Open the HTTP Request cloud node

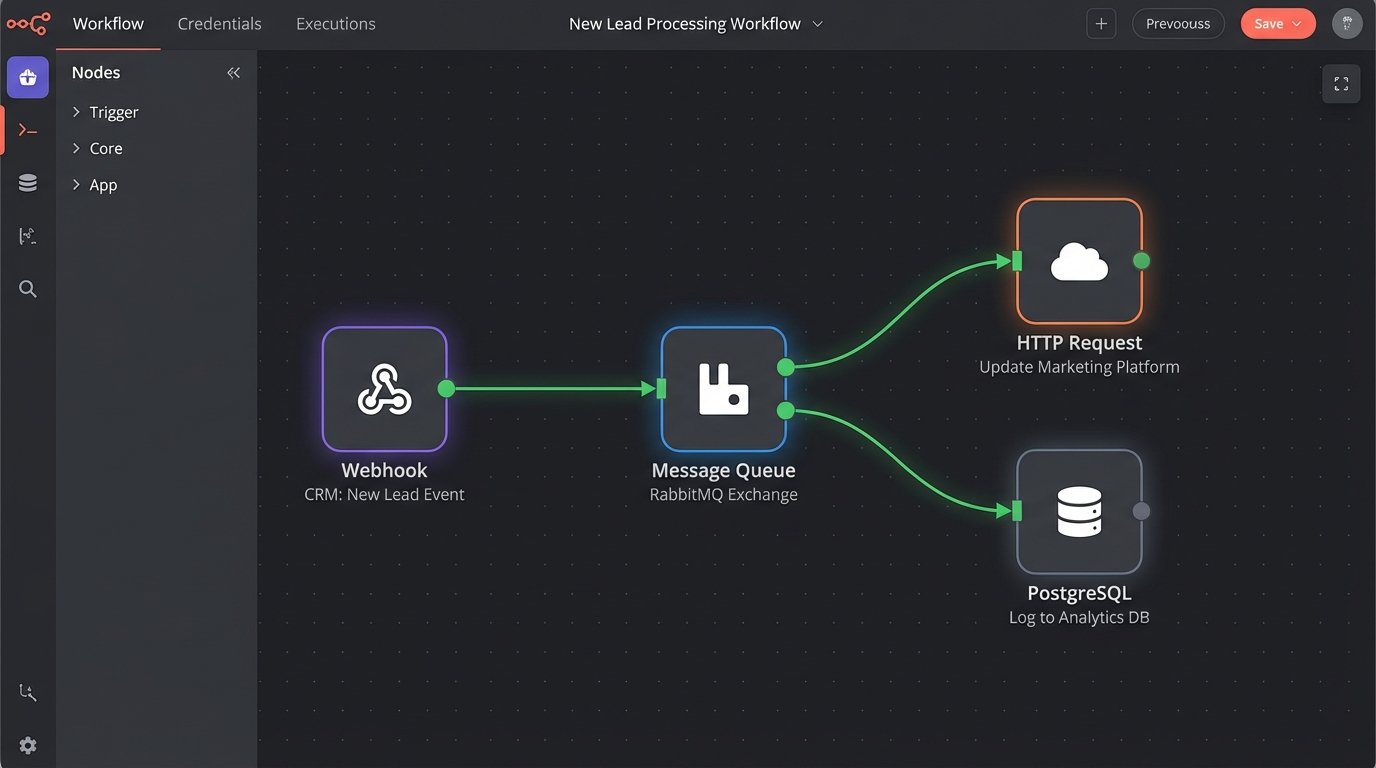tap(1079, 261)
